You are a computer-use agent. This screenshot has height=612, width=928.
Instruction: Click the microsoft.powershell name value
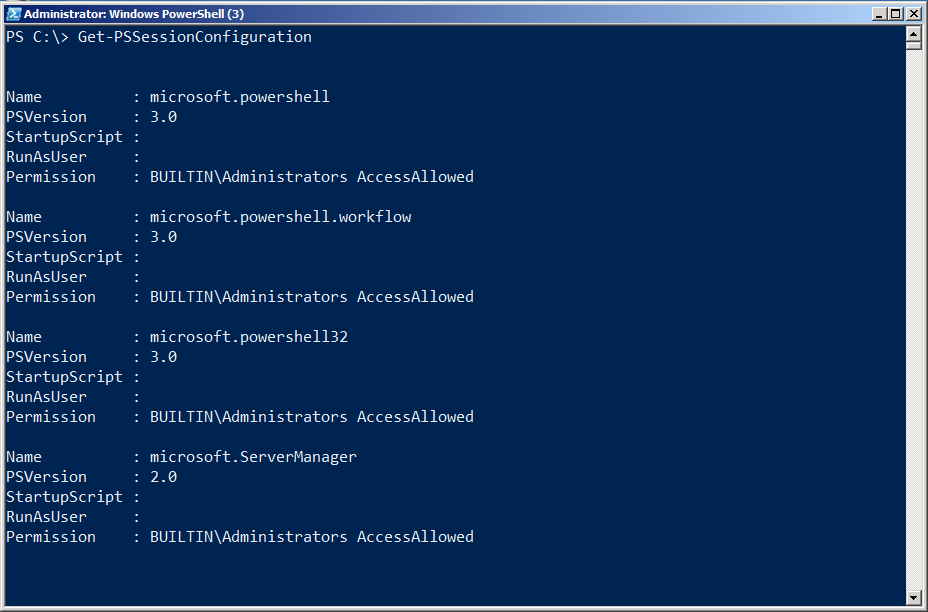tap(239, 97)
